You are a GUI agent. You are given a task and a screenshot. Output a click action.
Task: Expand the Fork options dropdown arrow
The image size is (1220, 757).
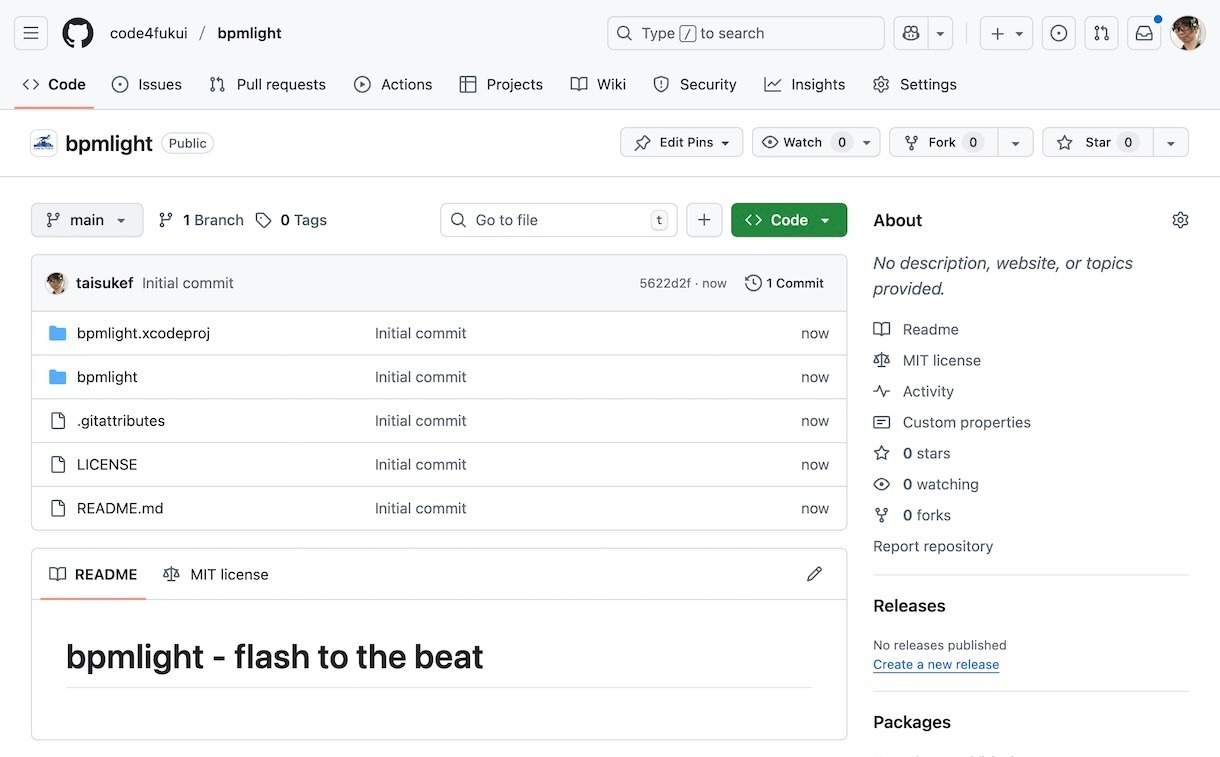1015,143
